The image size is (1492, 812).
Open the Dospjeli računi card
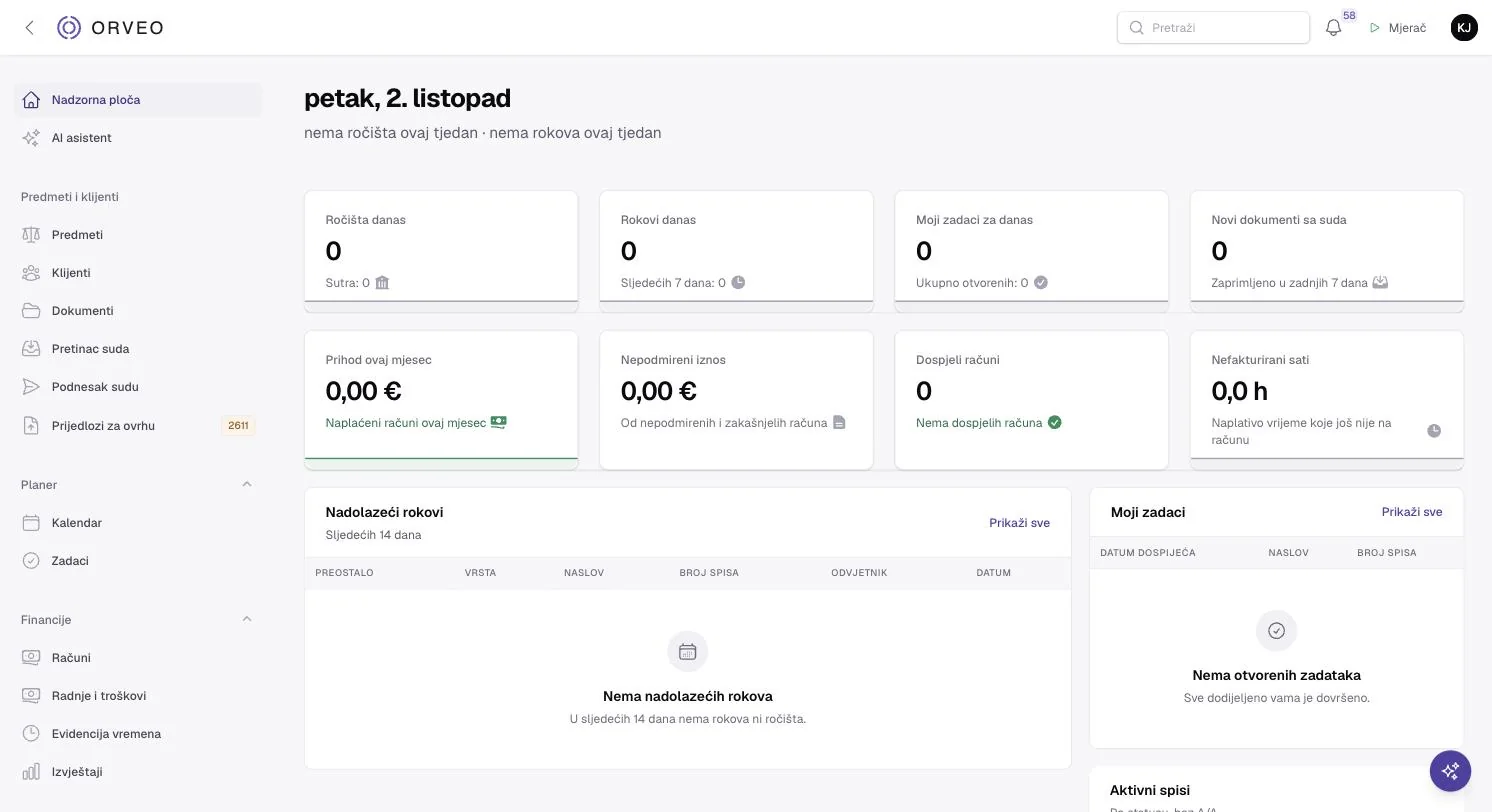[1031, 400]
